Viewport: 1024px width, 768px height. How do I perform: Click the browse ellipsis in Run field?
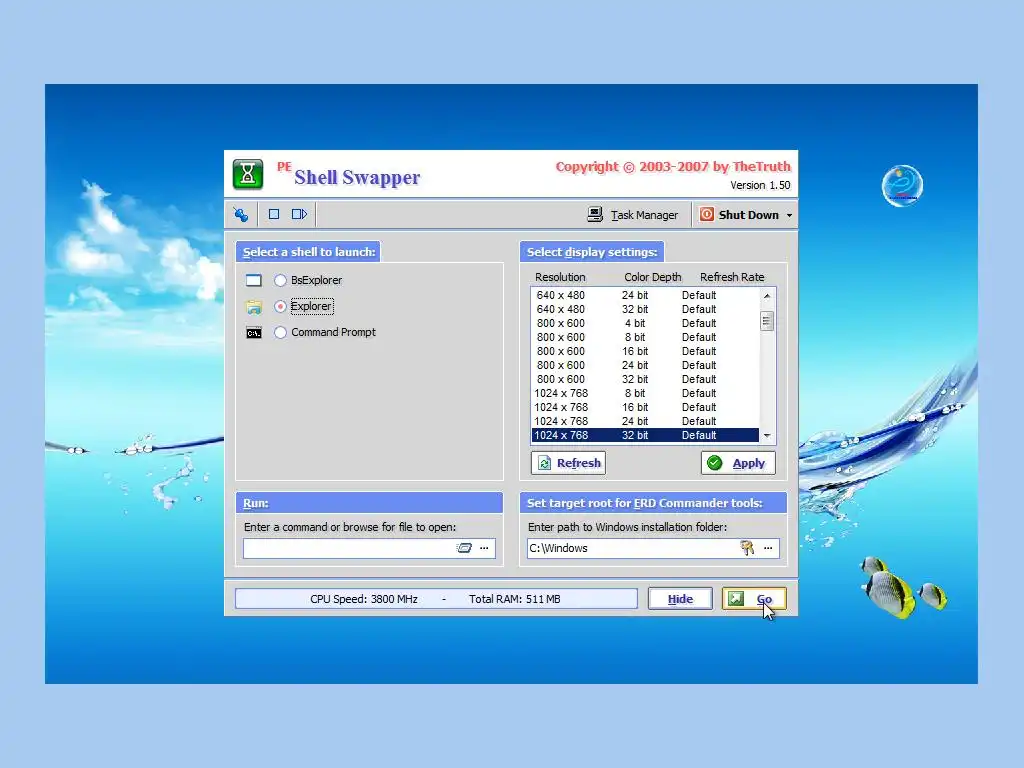point(485,548)
